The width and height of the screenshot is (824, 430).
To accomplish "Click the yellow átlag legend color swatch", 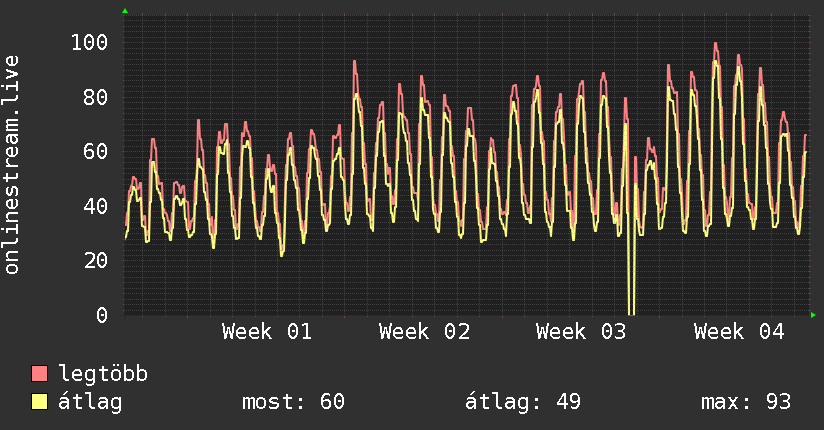I will coord(40,402).
